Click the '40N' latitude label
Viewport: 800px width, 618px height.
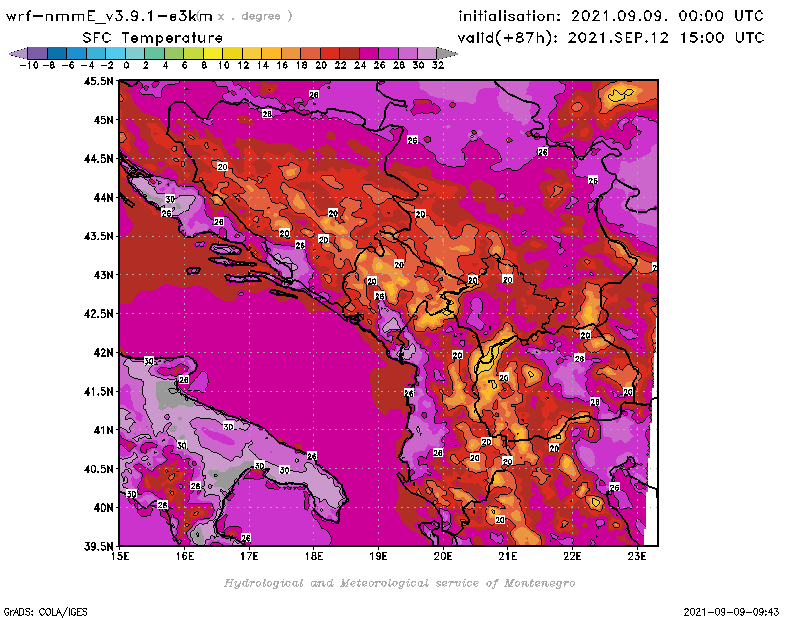pyautogui.click(x=103, y=507)
